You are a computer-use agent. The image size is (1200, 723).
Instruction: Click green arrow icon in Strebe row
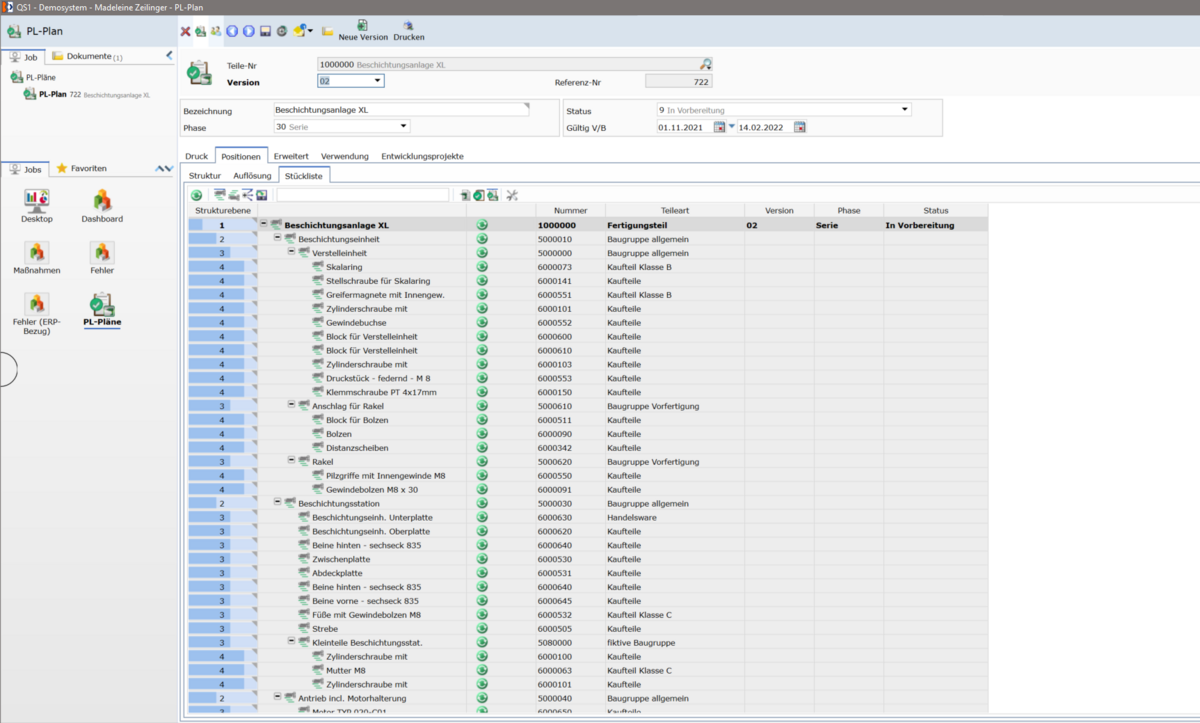click(x=481, y=629)
